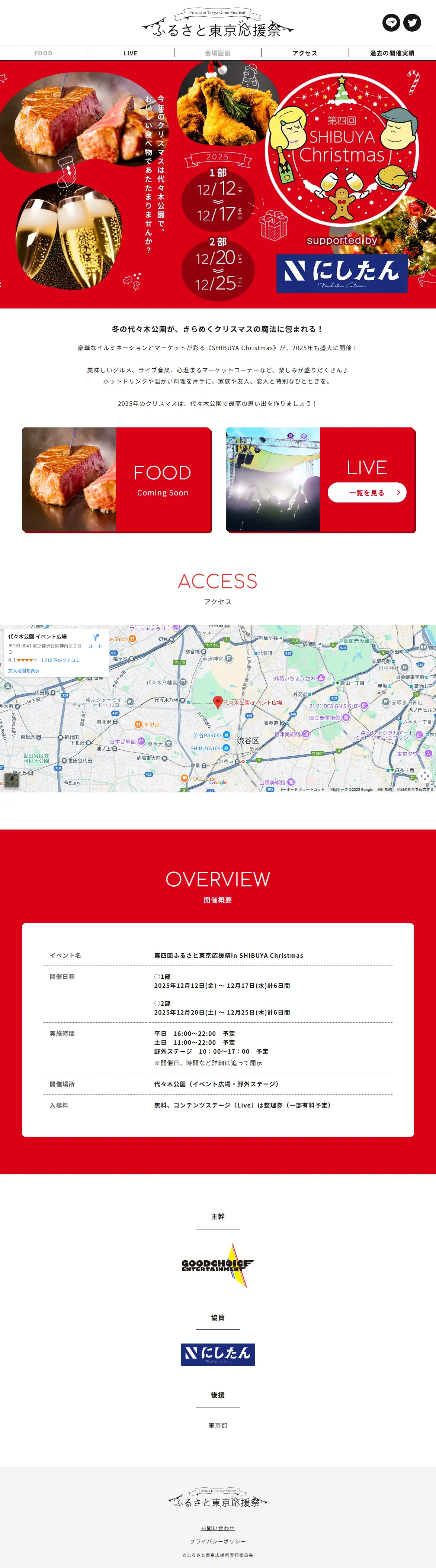Click the ルート directions icon on map

click(x=96, y=640)
